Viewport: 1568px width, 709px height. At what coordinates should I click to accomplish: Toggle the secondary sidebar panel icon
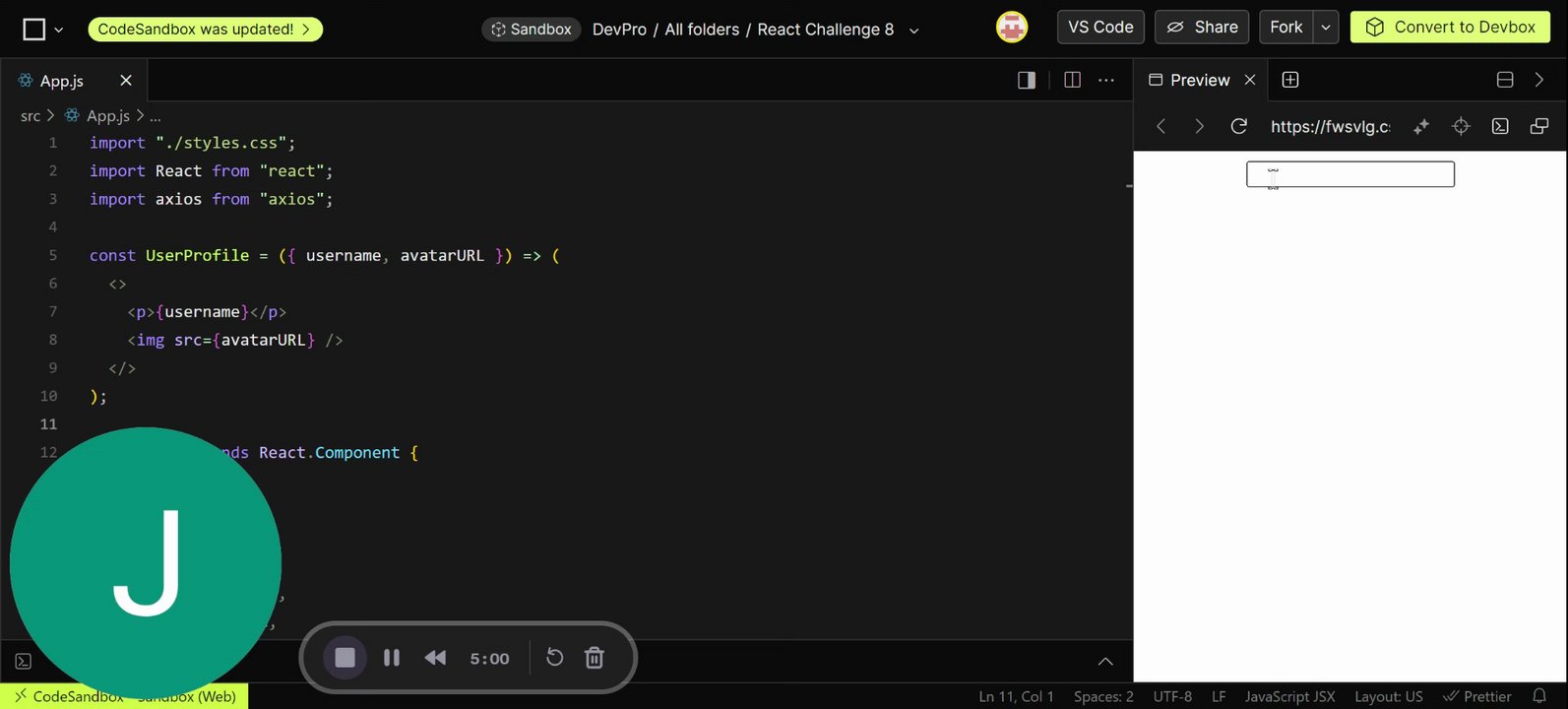click(x=1027, y=80)
